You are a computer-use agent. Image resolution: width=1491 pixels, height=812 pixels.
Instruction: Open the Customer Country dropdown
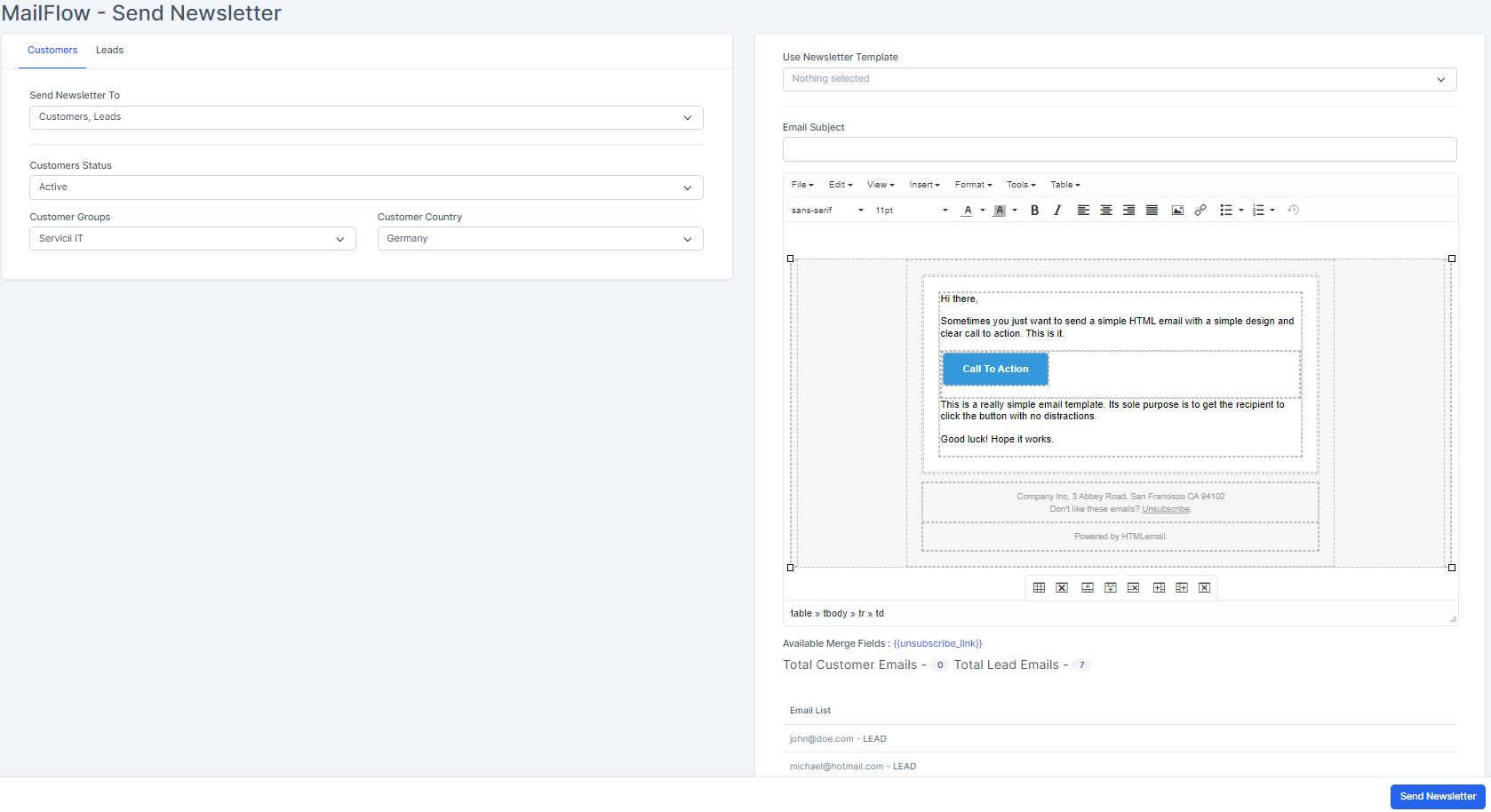(539, 238)
